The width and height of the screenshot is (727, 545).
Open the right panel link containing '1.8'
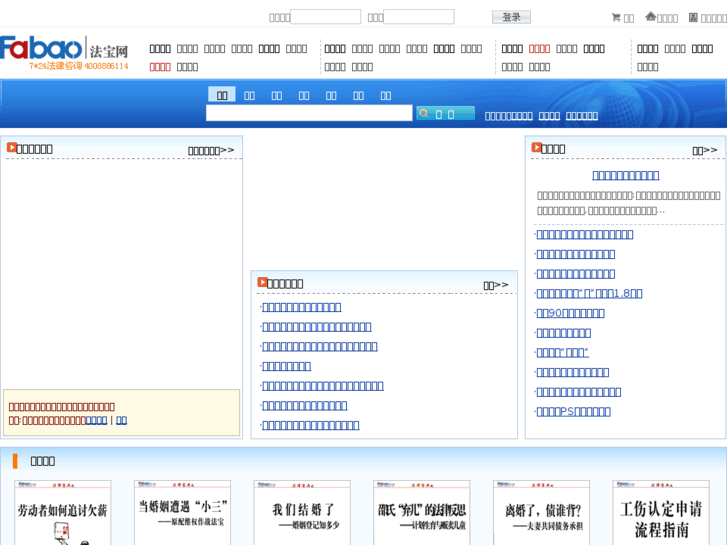click(589, 293)
